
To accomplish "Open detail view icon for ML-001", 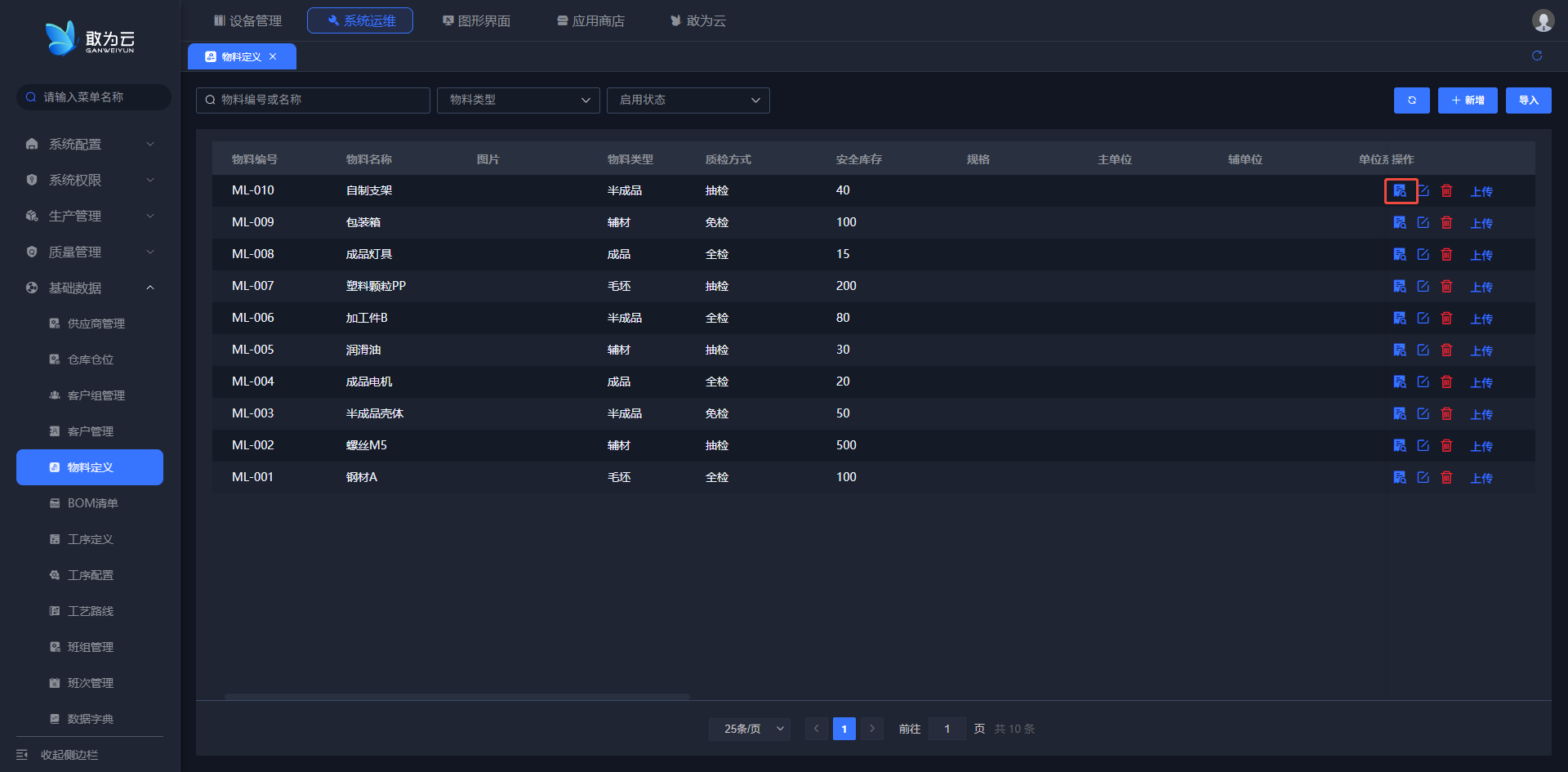I will tap(1400, 478).
